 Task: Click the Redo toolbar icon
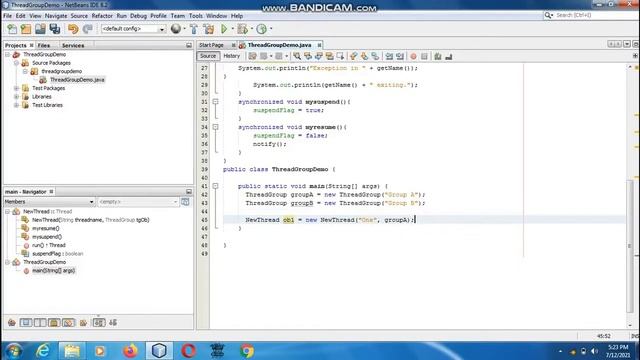(87, 29)
